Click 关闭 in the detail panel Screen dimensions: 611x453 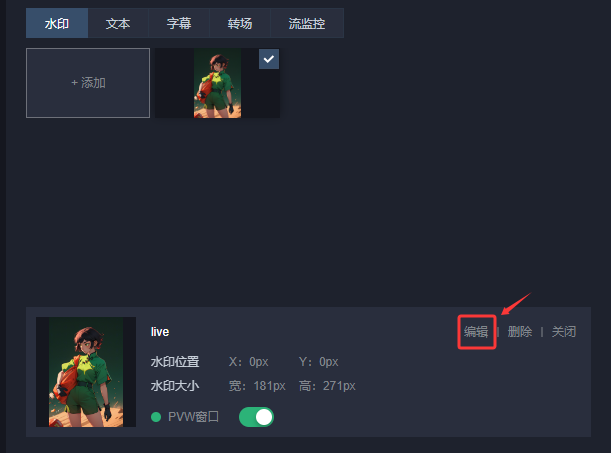[564, 332]
